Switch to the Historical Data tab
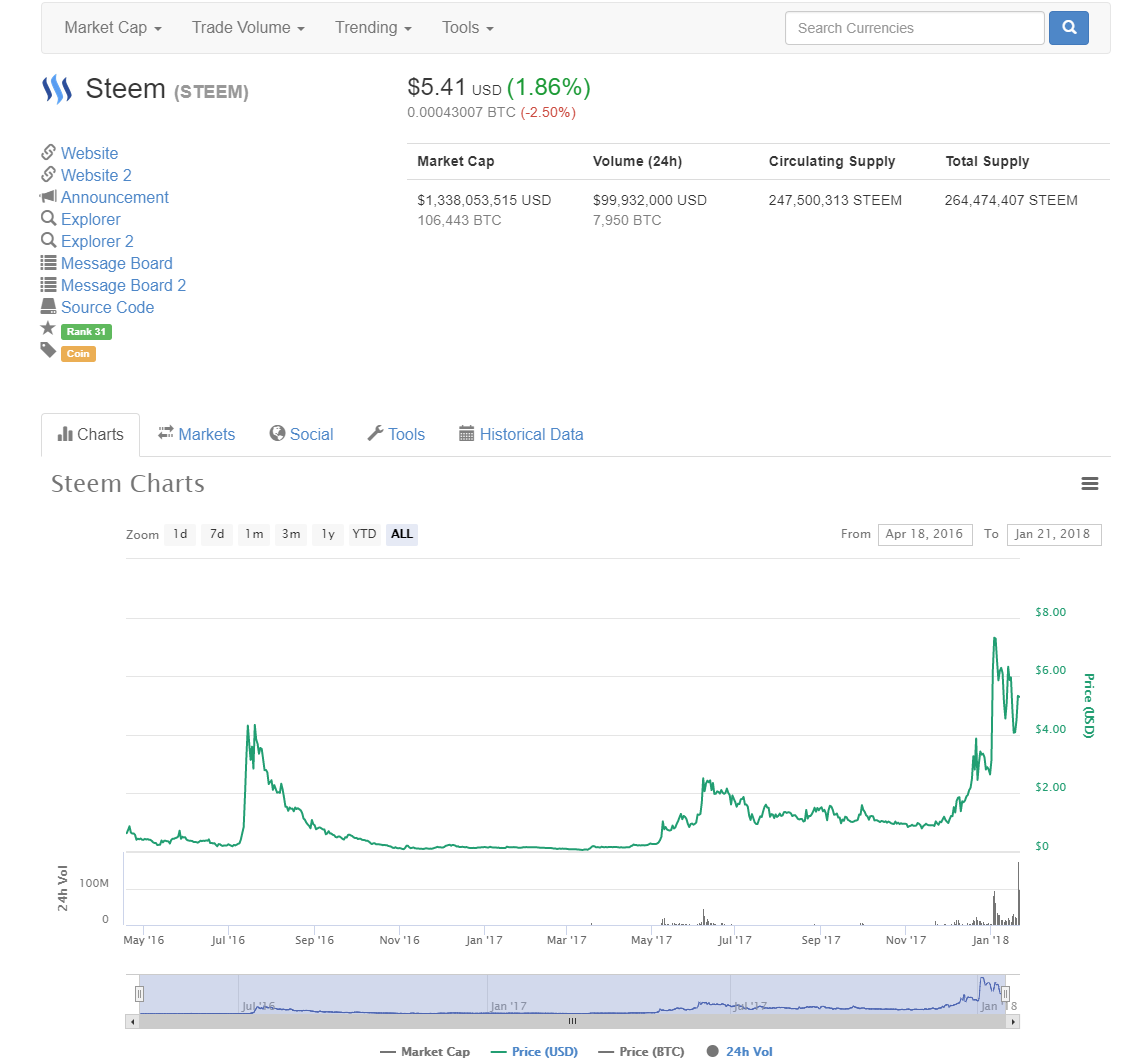The image size is (1138, 1061). (x=521, y=434)
